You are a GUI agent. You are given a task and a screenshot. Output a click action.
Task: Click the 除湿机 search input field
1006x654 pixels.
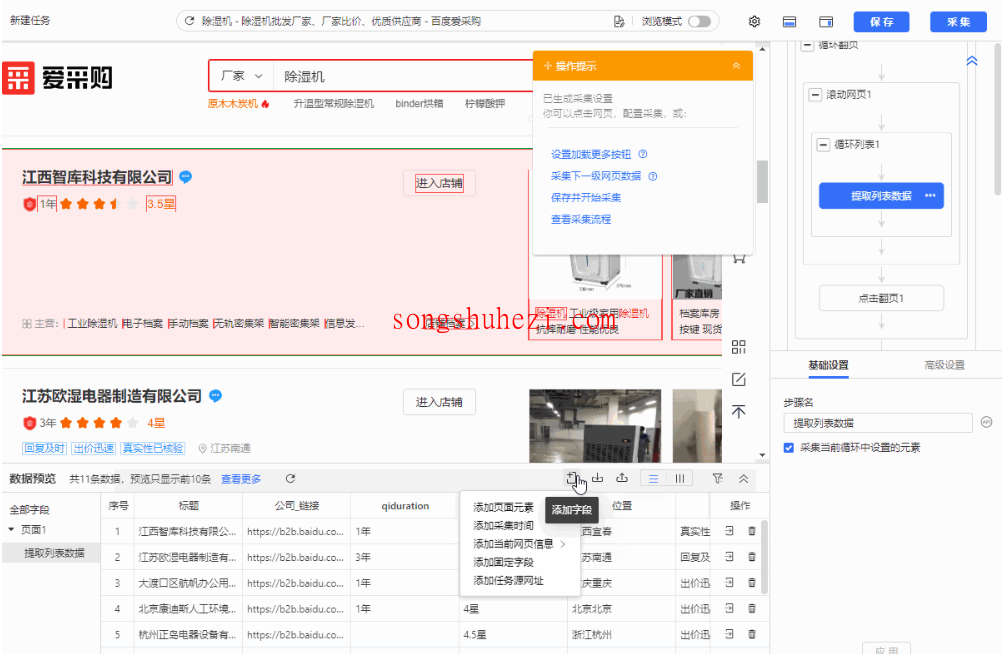(402, 76)
